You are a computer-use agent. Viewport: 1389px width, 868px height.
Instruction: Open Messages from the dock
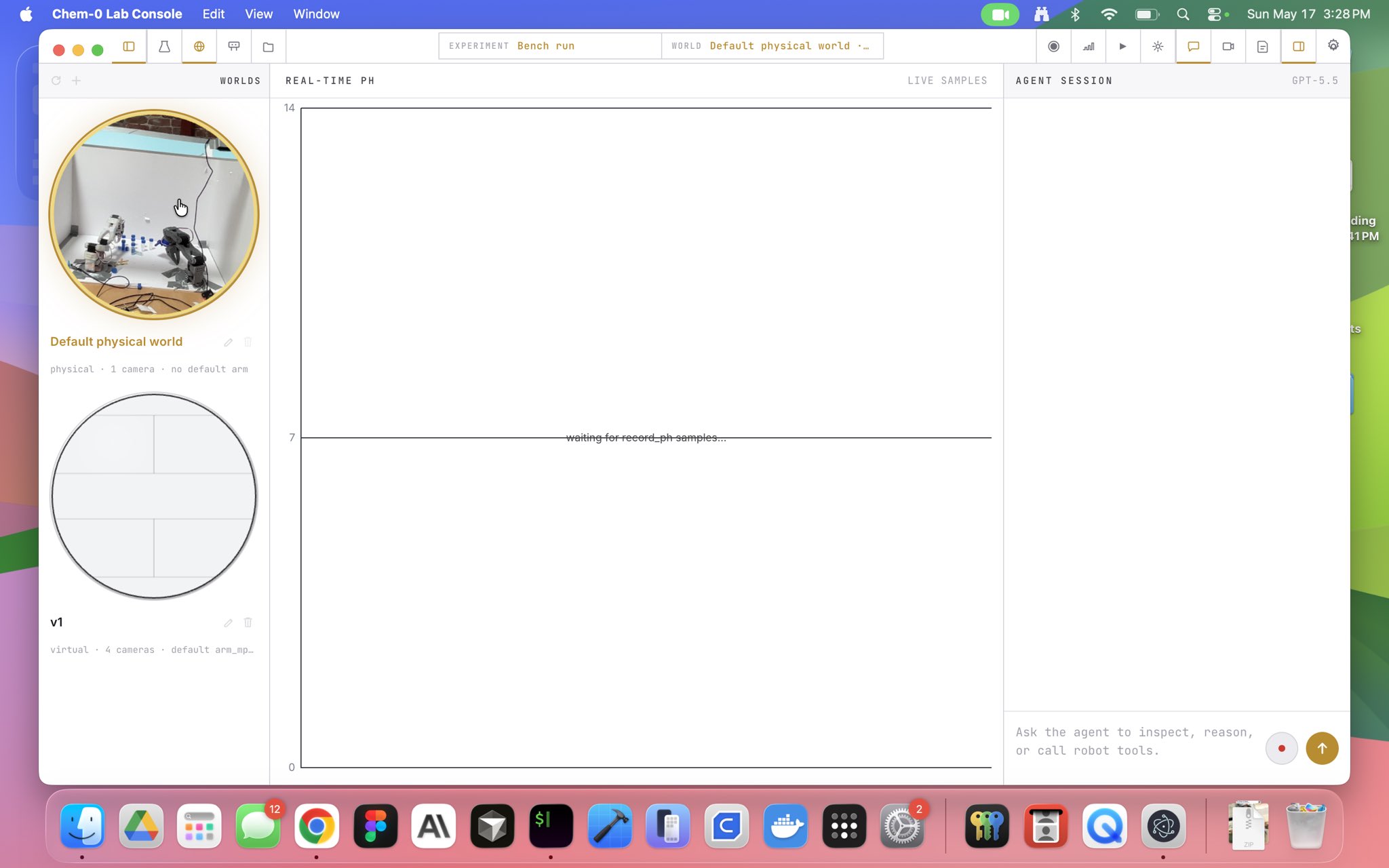[258, 826]
